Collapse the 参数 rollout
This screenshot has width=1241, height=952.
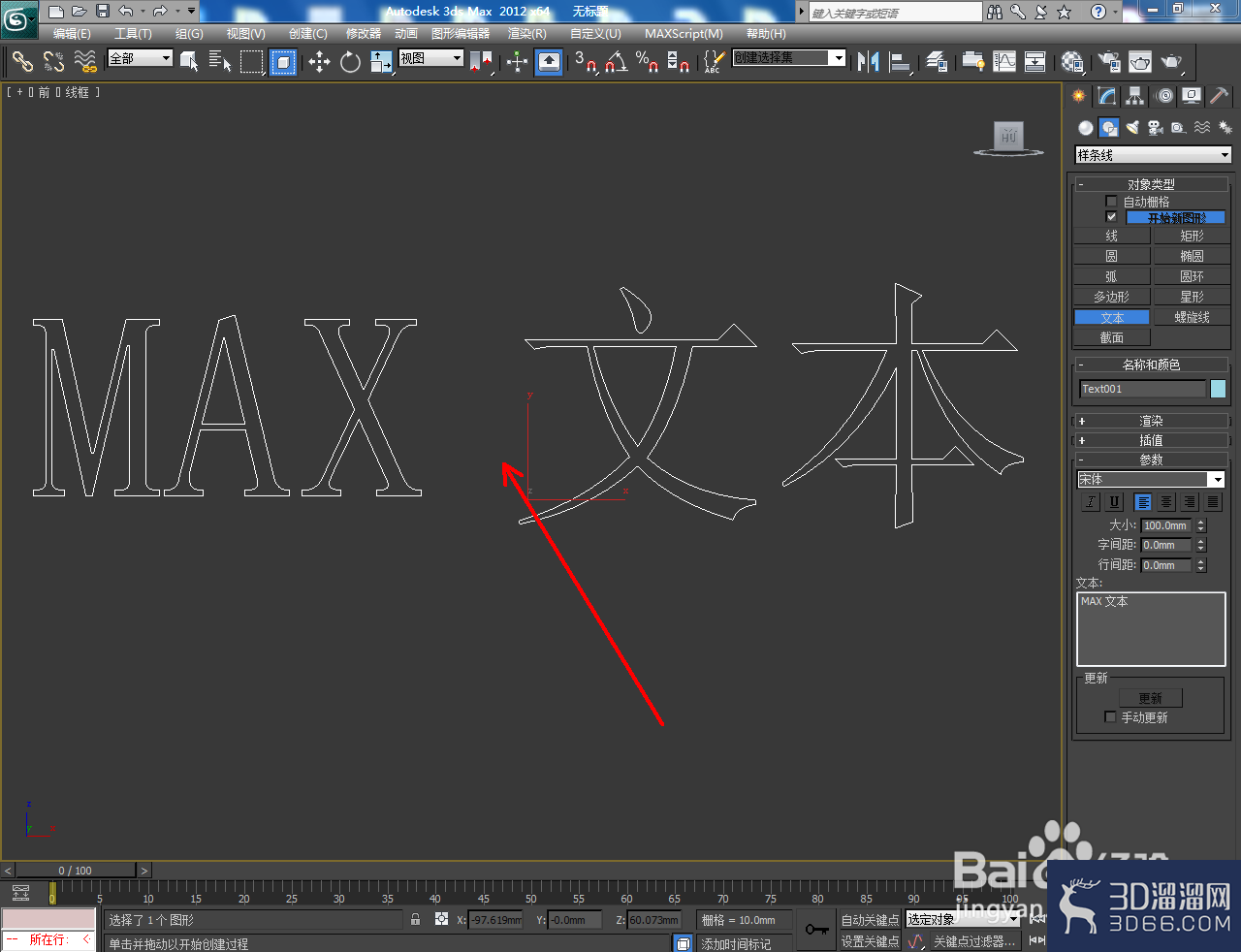(x=1151, y=460)
